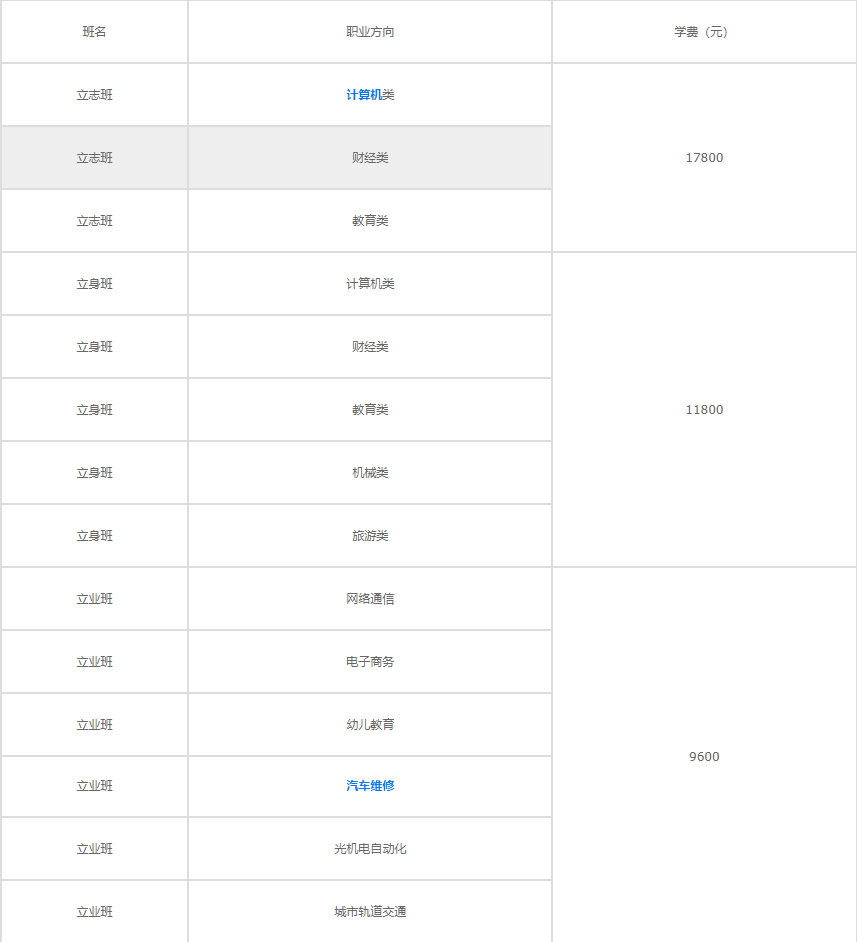Click the 幼儿教育 cell
Viewport: 857px width, 942px height.
(370, 725)
